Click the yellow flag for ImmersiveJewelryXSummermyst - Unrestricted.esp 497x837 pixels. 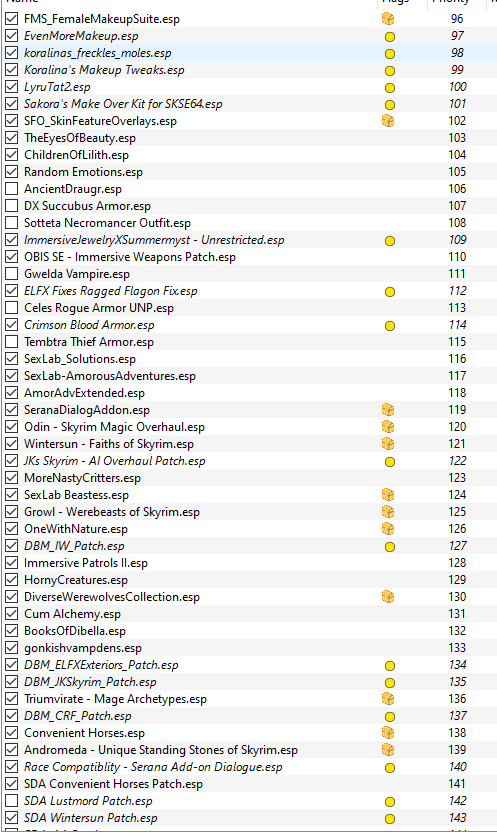pos(390,241)
